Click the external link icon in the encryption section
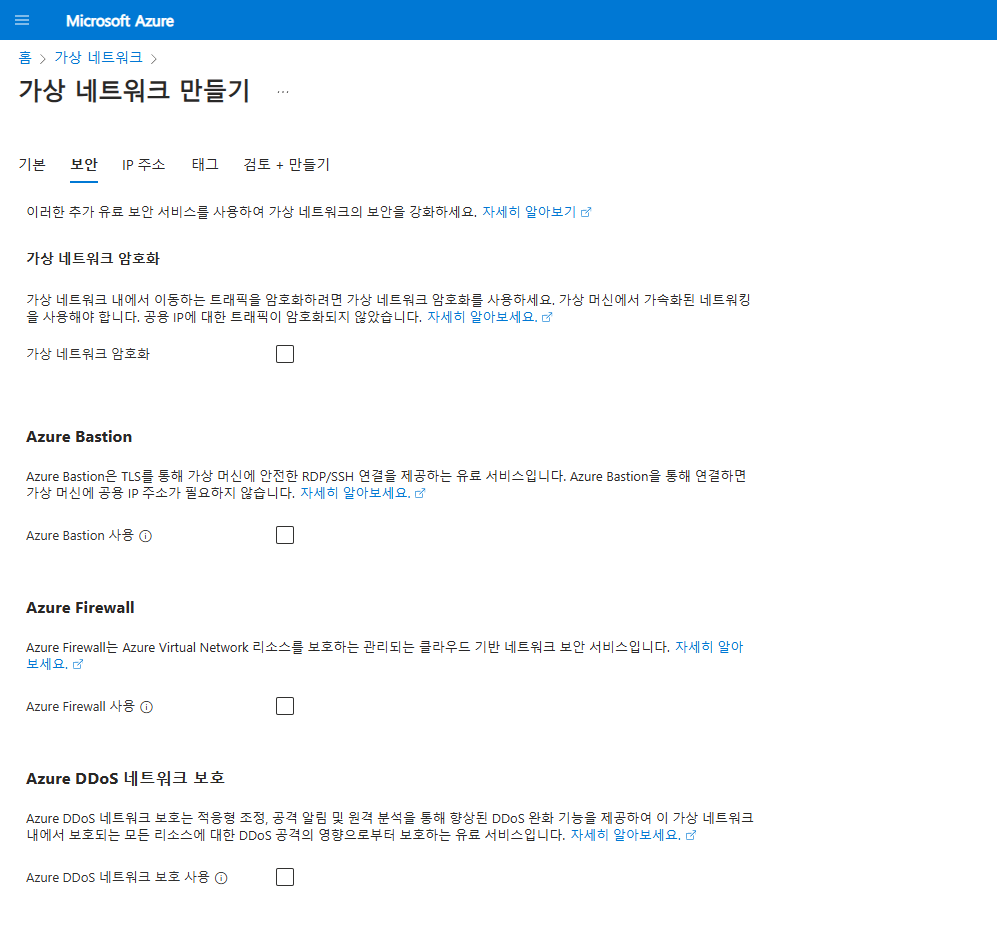997x935 pixels. [x=547, y=317]
